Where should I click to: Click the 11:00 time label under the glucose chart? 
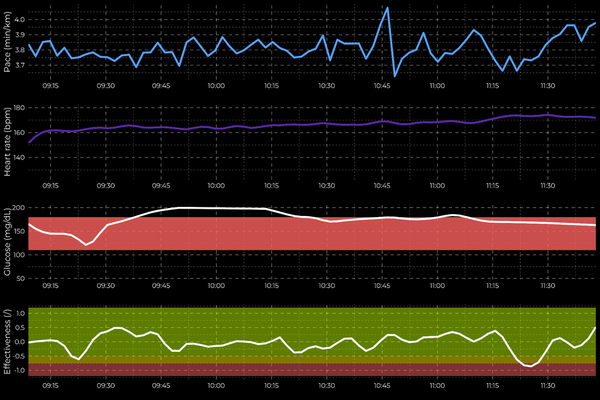435,285
